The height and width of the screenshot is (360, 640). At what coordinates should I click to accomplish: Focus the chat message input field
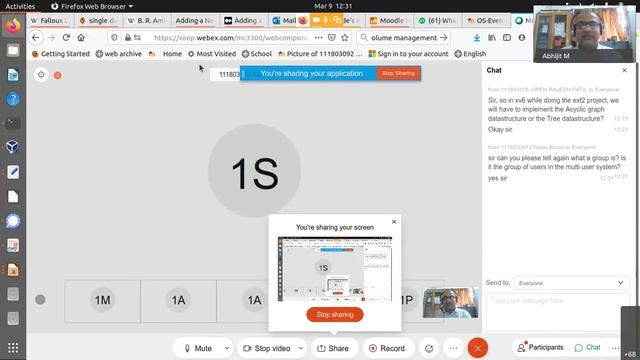click(x=558, y=312)
